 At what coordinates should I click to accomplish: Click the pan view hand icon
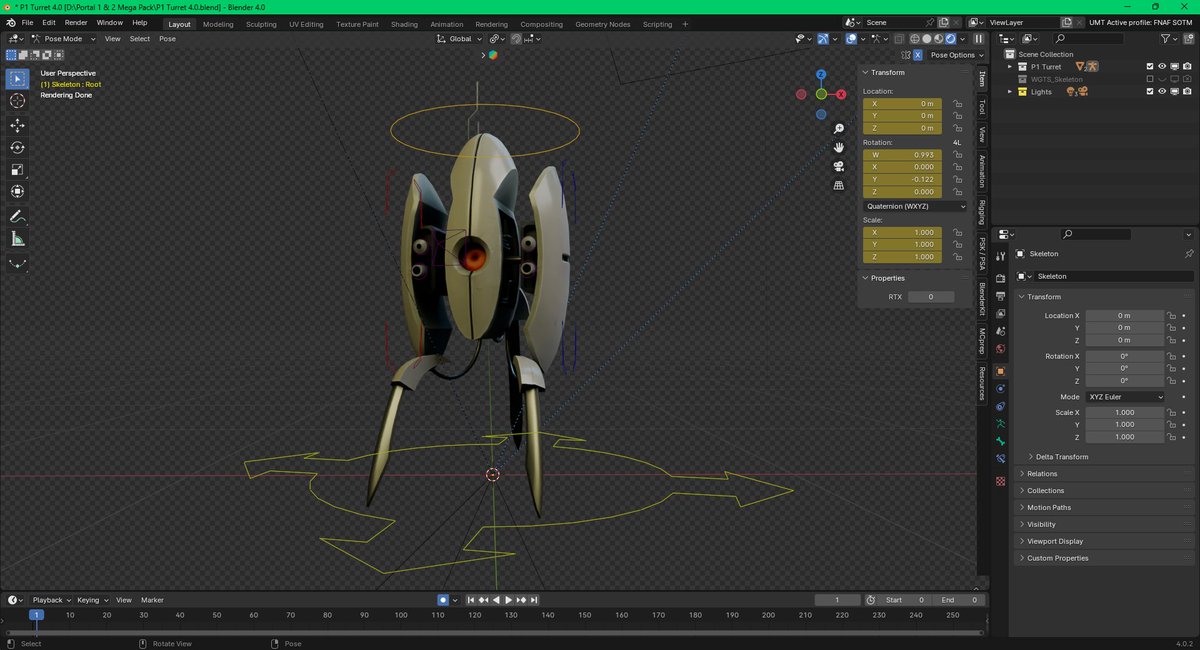pos(839,147)
